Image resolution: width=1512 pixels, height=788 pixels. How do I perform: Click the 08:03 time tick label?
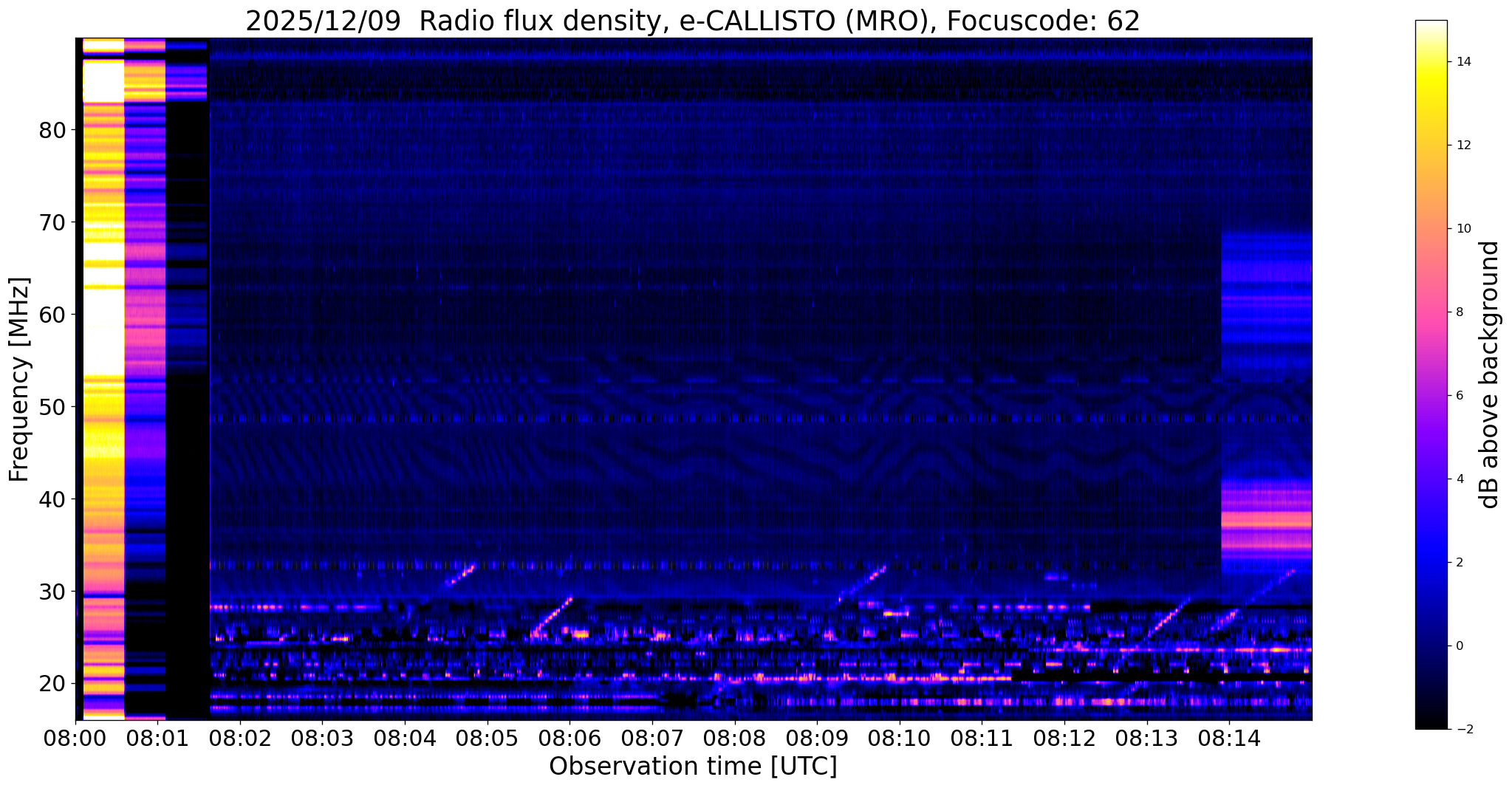click(x=323, y=738)
